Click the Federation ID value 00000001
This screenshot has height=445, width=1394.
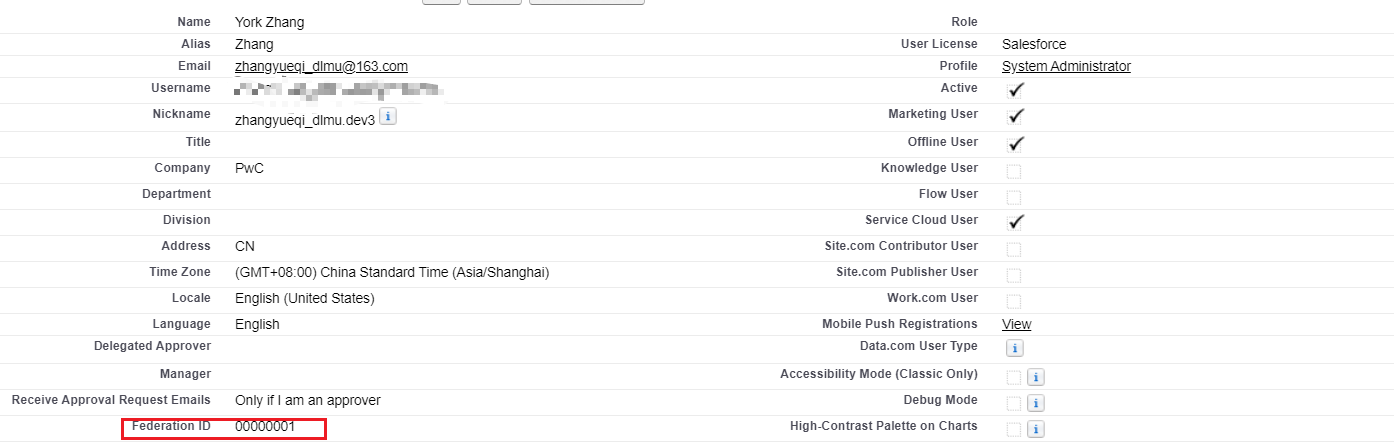(265, 426)
